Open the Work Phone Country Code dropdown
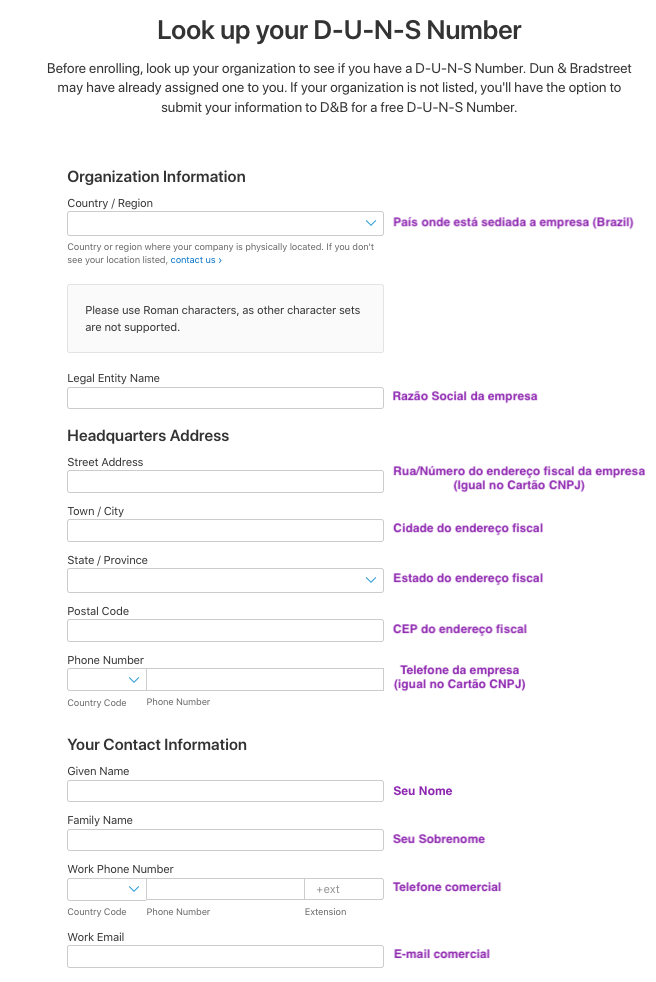 [107, 889]
